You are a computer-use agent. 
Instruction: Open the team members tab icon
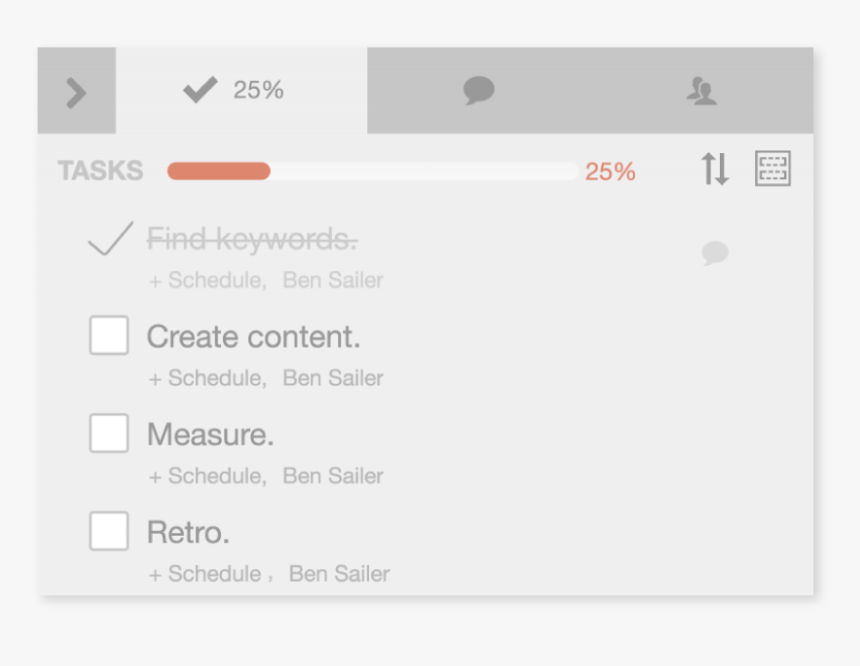(x=701, y=91)
